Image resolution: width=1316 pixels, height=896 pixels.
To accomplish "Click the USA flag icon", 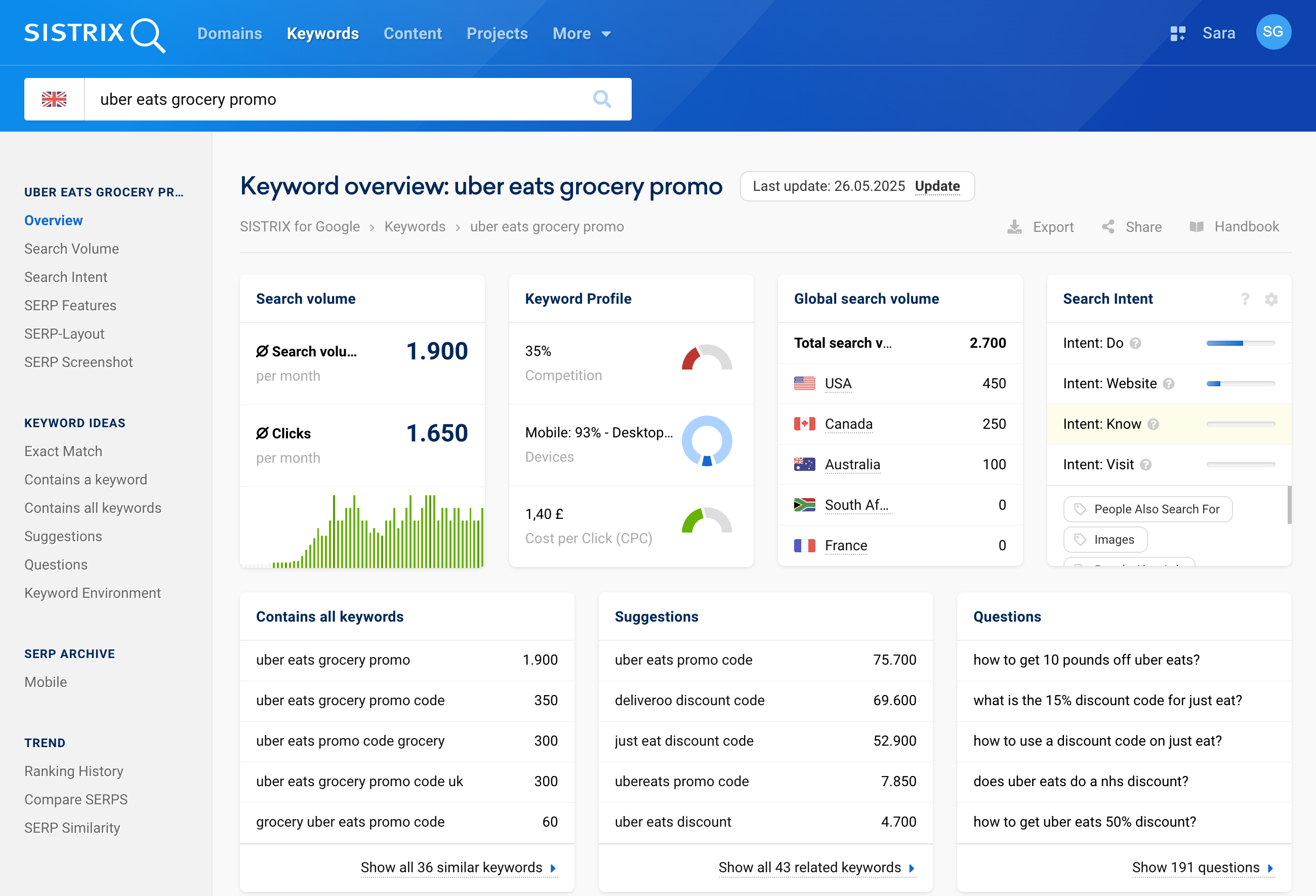I will [x=804, y=384].
